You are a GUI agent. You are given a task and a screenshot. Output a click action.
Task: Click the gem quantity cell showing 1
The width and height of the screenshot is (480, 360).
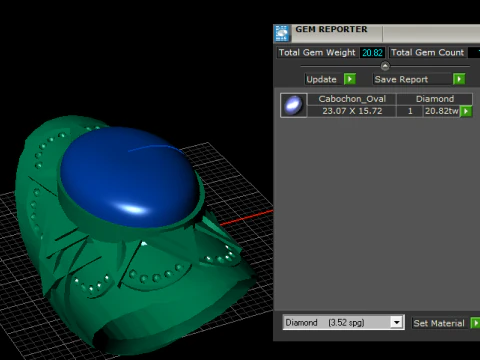click(410, 111)
